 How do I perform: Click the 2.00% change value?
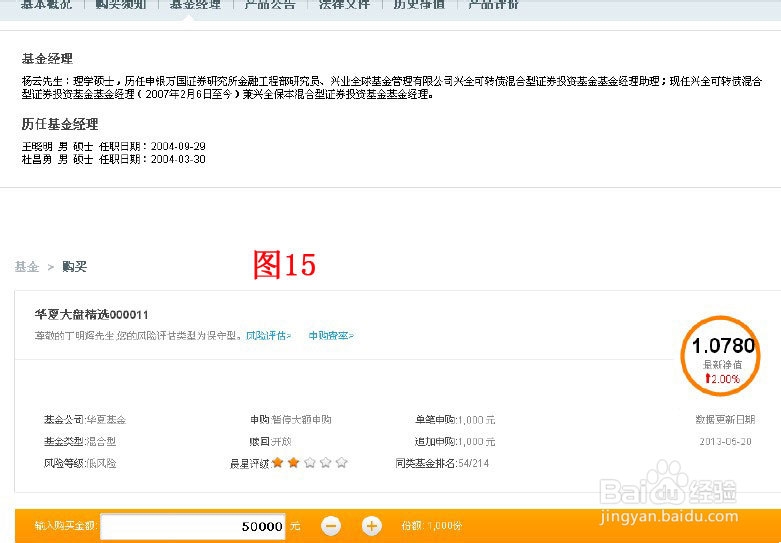click(726, 379)
